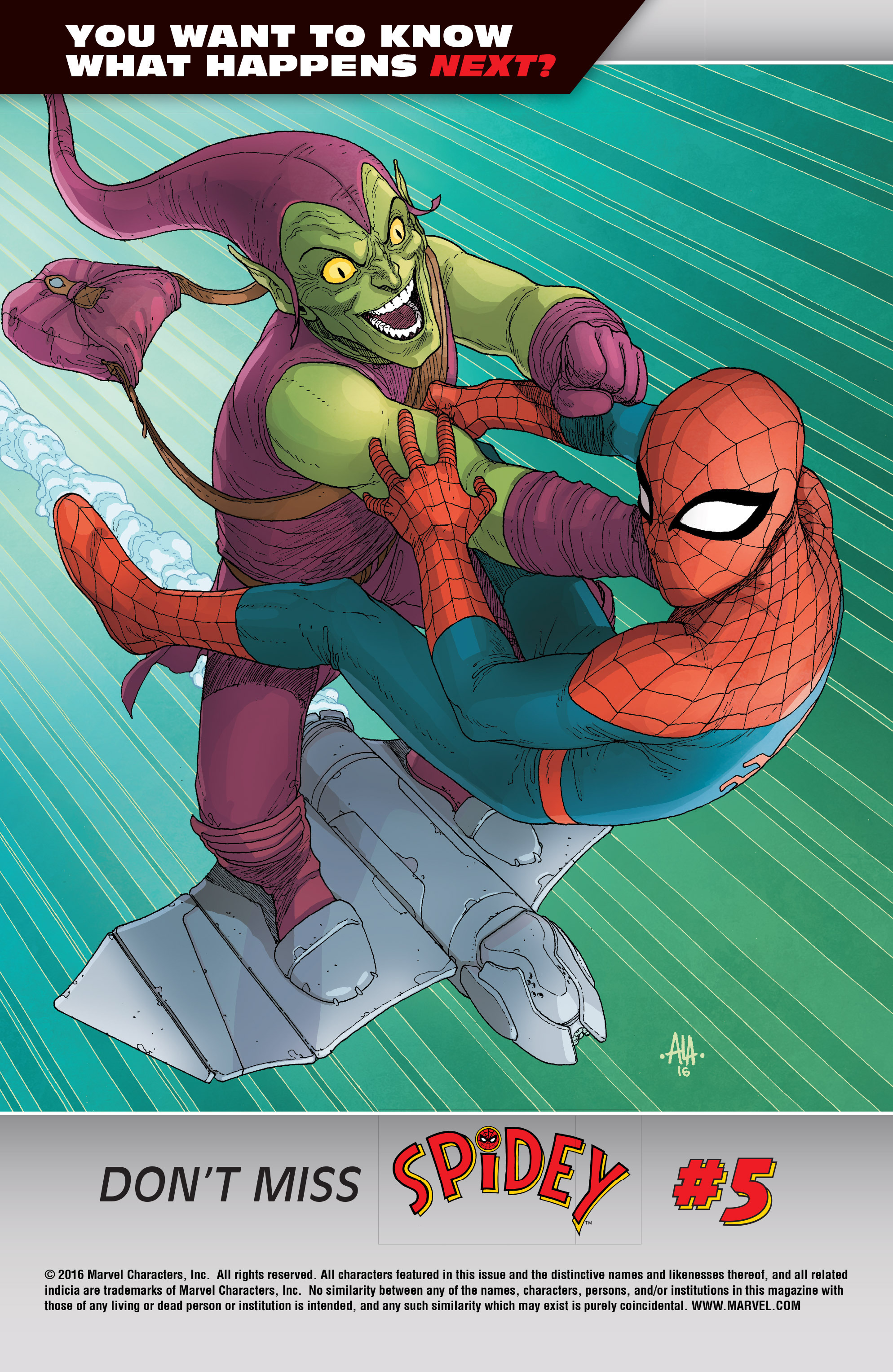
Task: Click the Spider-Man face in Spidey logo
Action: 489,1139
